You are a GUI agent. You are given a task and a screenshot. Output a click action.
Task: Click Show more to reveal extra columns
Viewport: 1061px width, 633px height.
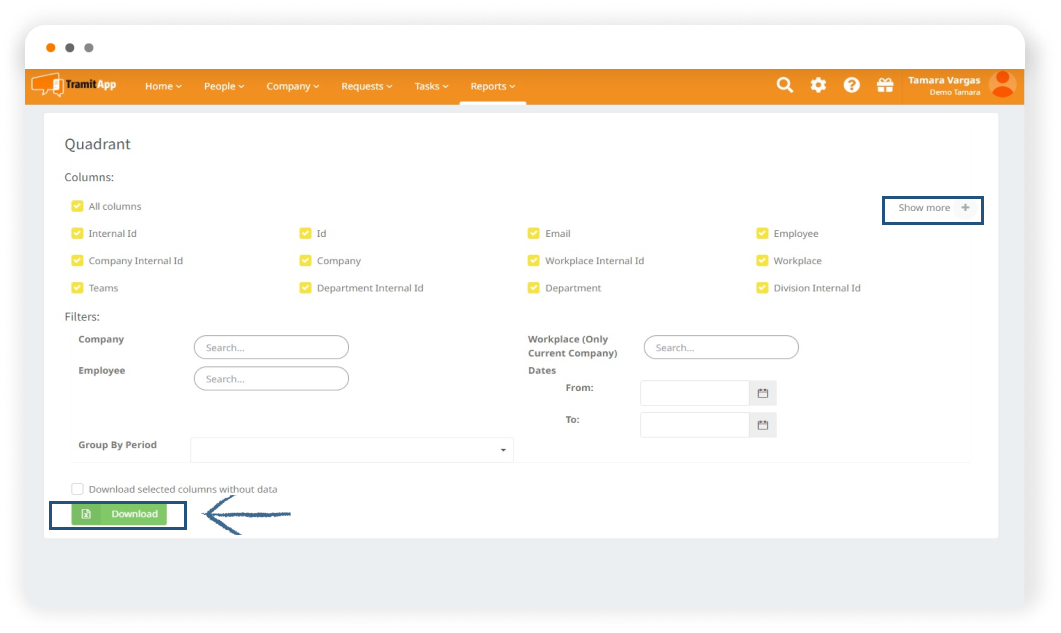[x=932, y=209]
